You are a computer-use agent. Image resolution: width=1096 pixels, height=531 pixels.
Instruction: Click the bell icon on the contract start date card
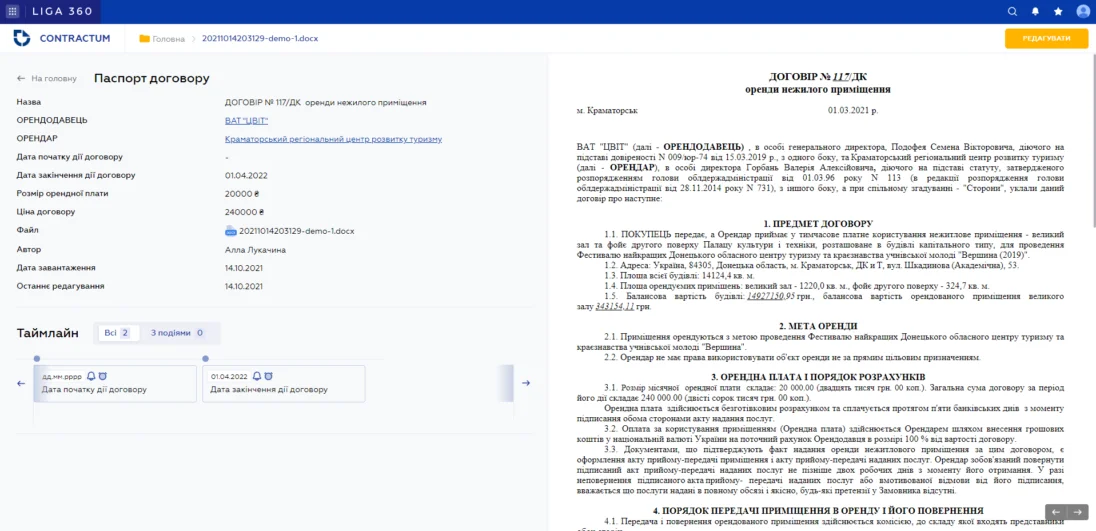(x=91, y=375)
